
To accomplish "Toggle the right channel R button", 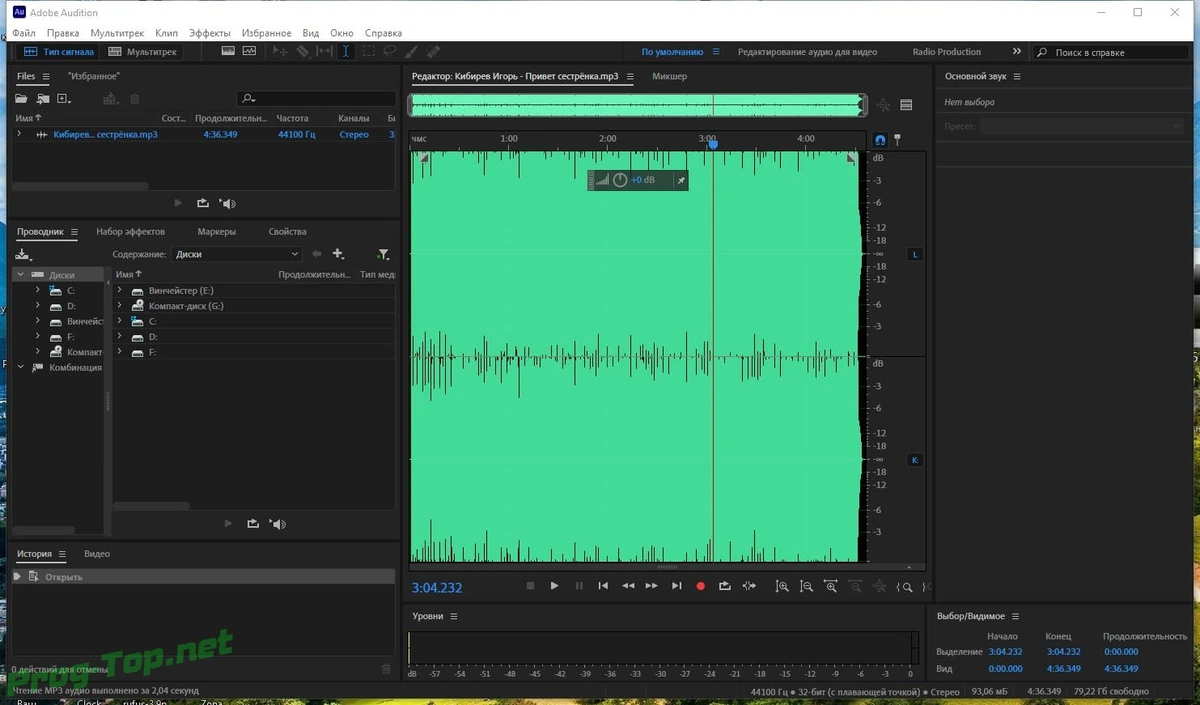I will click(915, 460).
